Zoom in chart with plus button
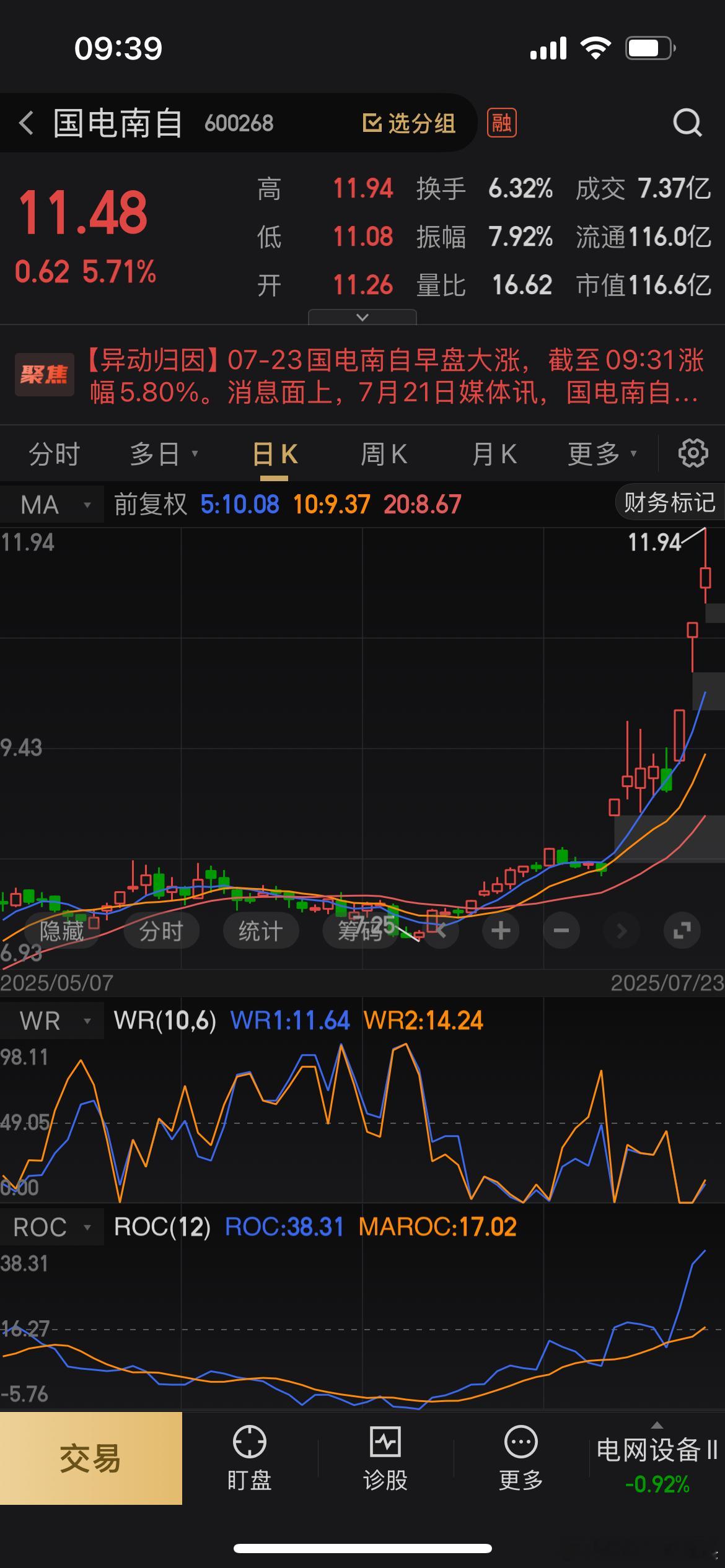 pyautogui.click(x=501, y=930)
